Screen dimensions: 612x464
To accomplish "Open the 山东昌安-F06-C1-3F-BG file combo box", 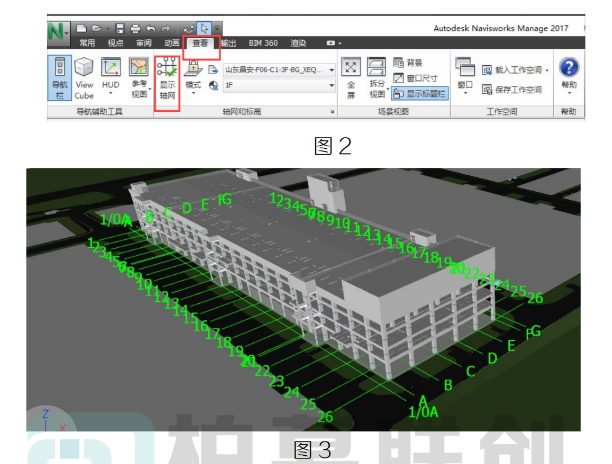I will (x=279, y=70).
